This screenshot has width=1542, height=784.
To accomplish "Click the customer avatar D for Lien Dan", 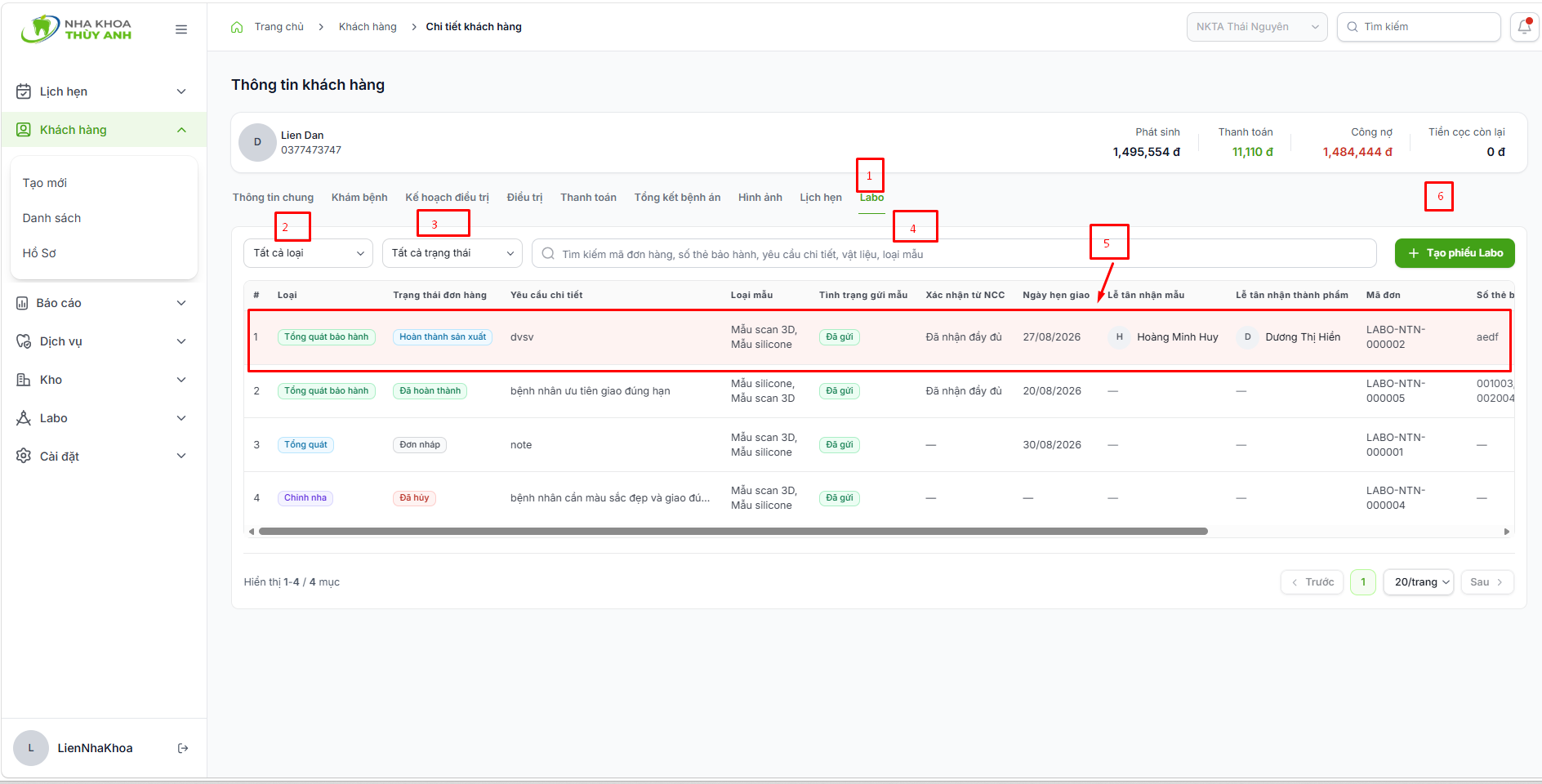I will tap(257, 142).
